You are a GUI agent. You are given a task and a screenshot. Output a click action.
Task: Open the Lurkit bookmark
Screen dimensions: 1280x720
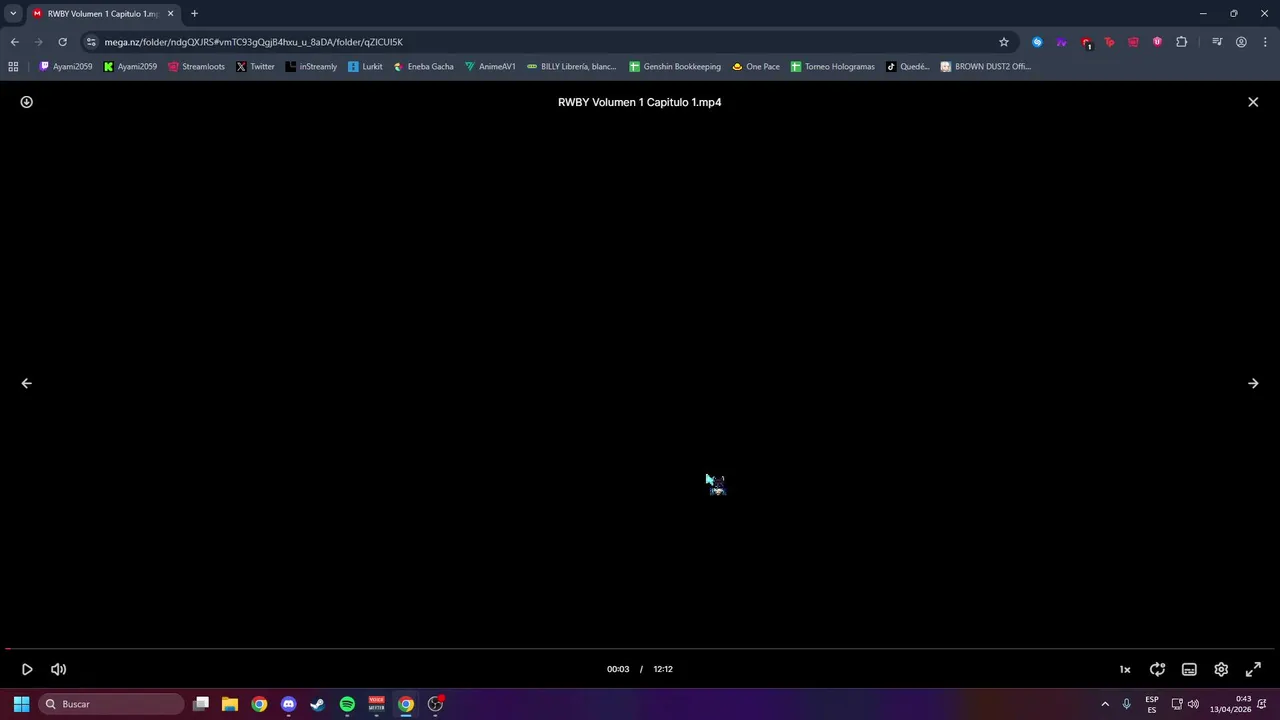click(x=365, y=67)
